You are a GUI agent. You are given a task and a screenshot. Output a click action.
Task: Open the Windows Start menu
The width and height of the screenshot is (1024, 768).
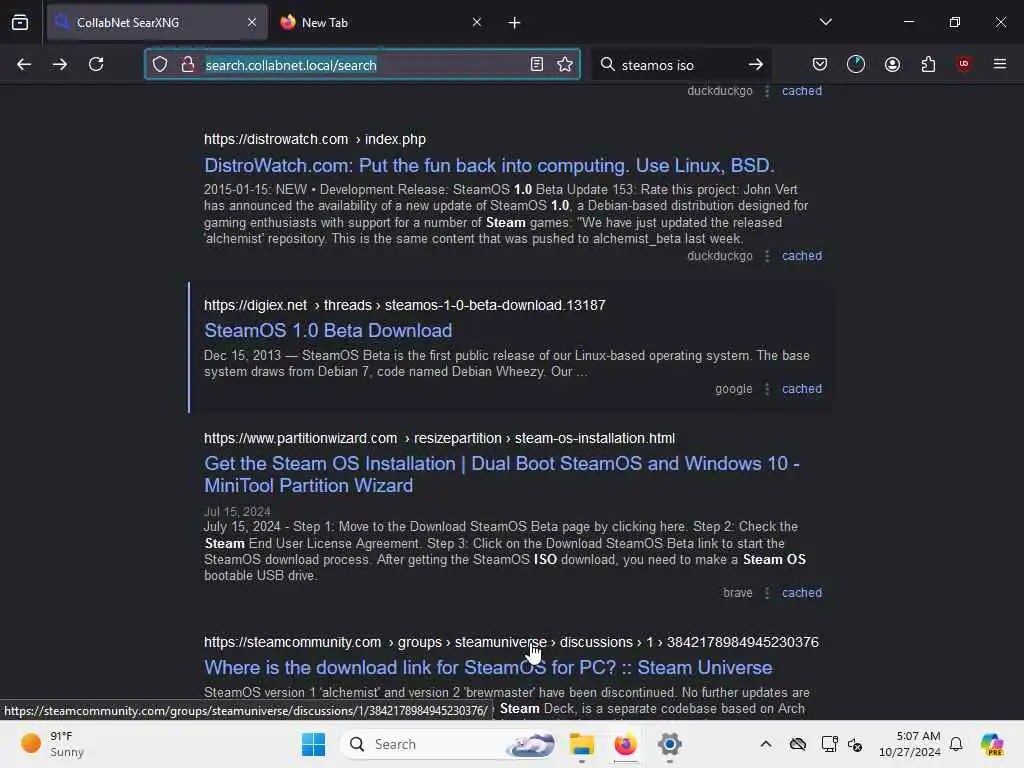tap(313, 744)
